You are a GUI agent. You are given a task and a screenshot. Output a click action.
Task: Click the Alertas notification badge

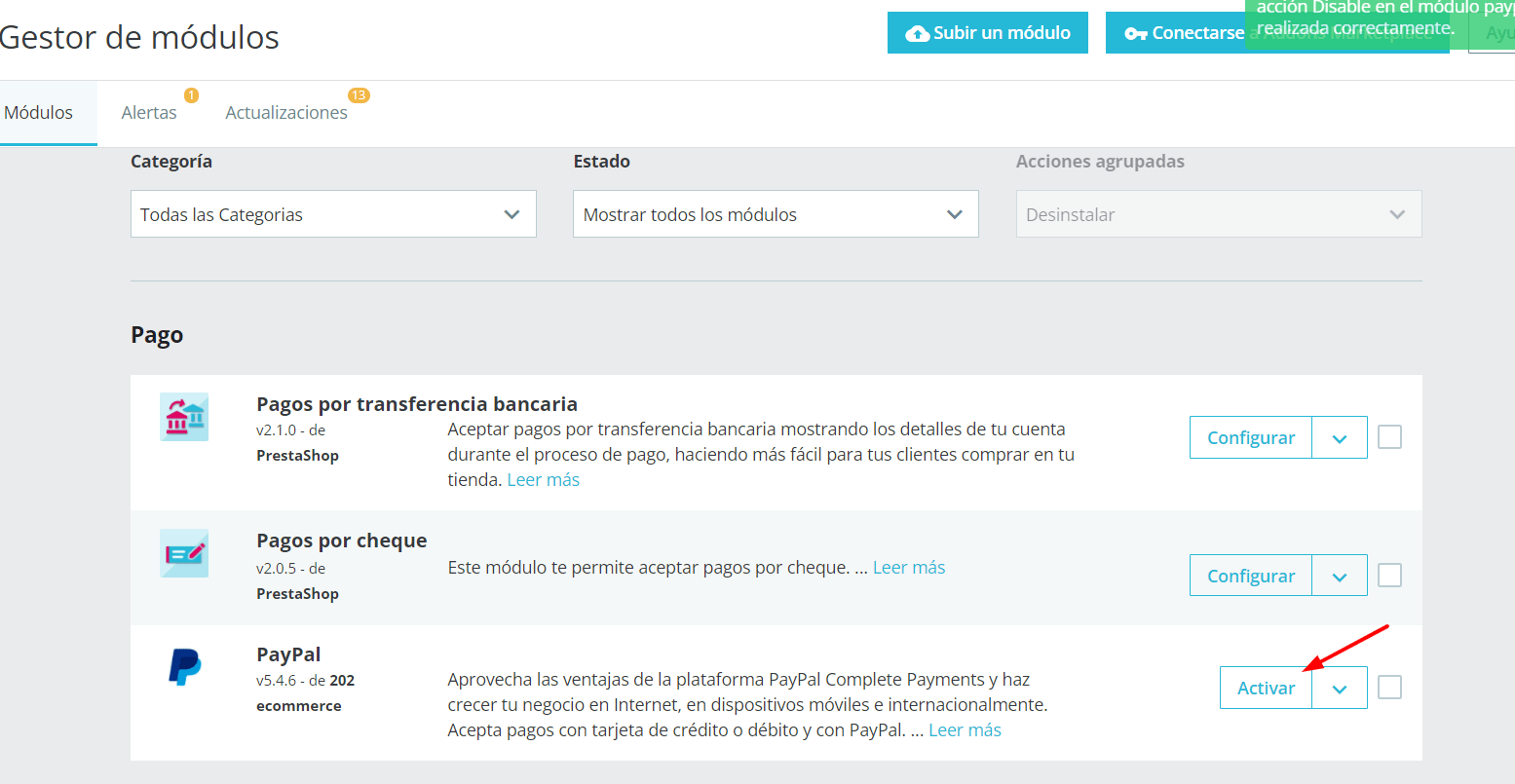click(191, 95)
